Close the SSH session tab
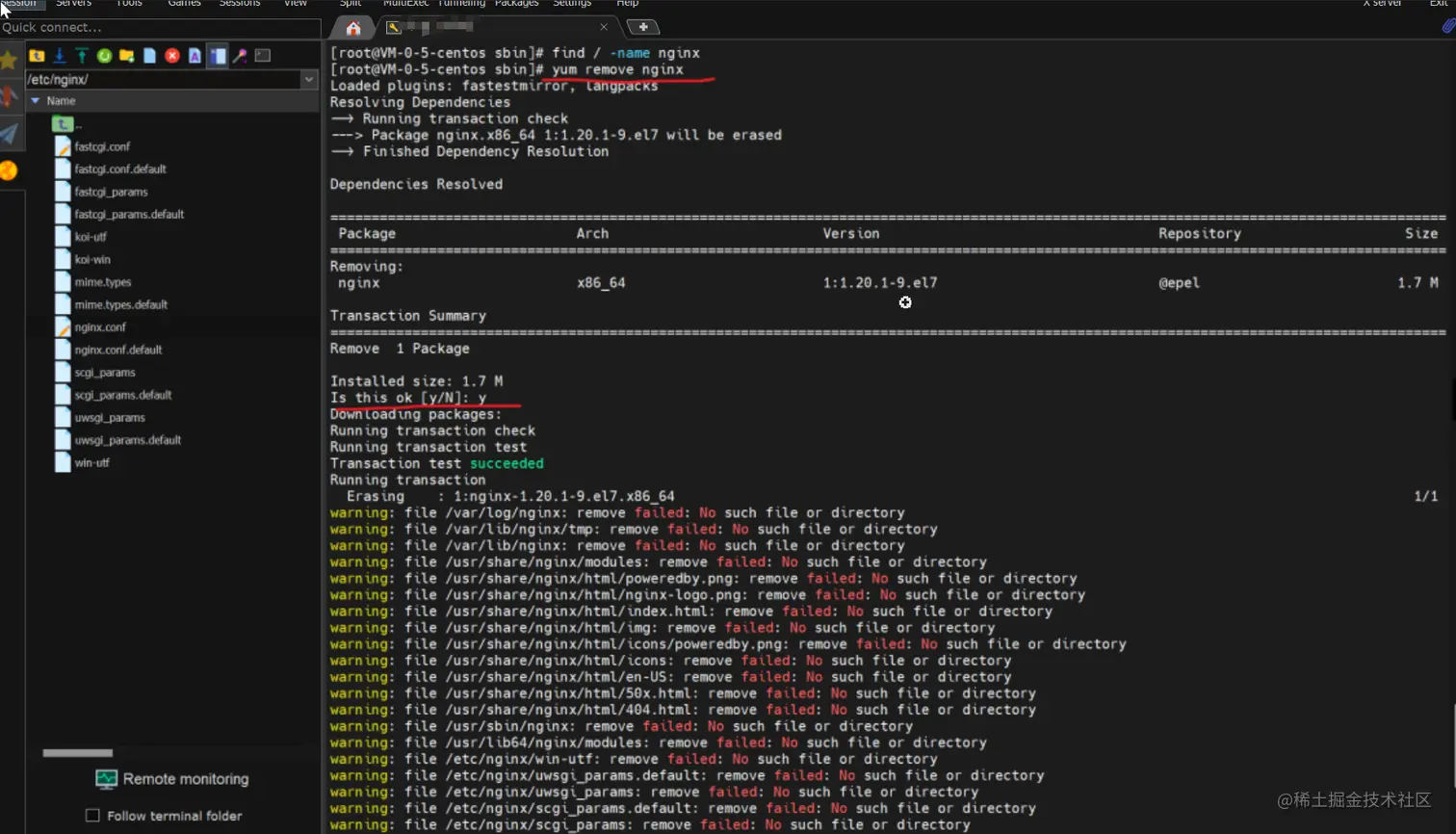 pos(604,27)
